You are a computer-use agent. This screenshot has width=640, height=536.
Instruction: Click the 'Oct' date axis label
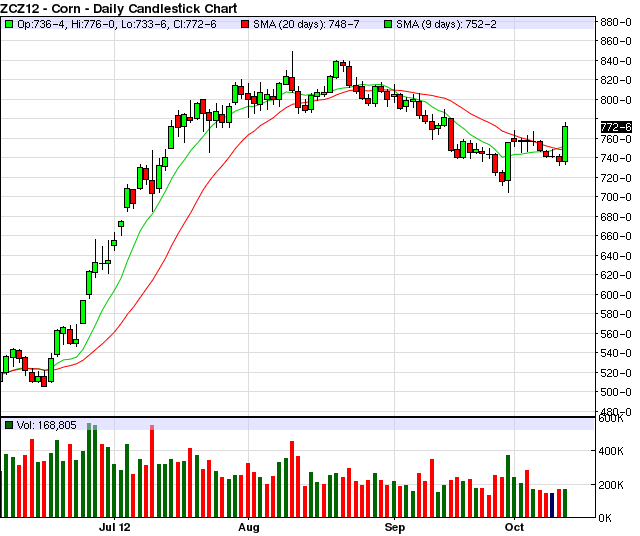pos(514,527)
